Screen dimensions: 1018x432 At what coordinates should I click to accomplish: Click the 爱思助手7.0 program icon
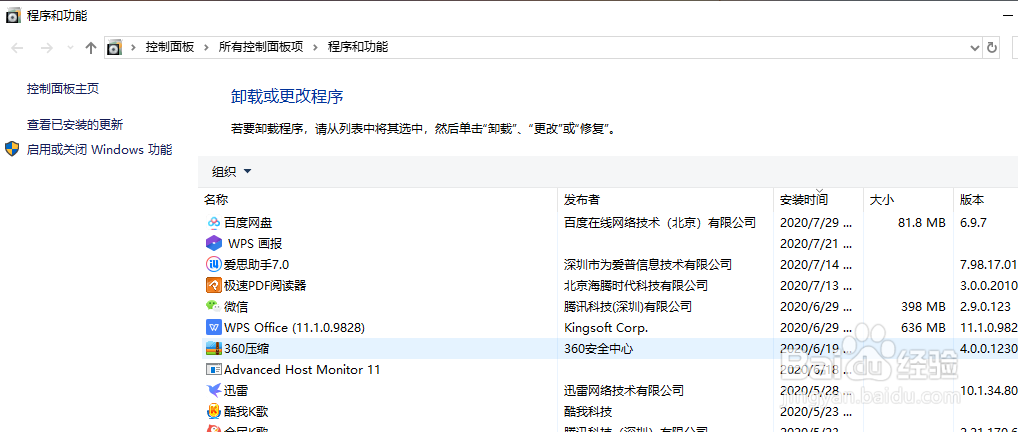click(x=213, y=264)
